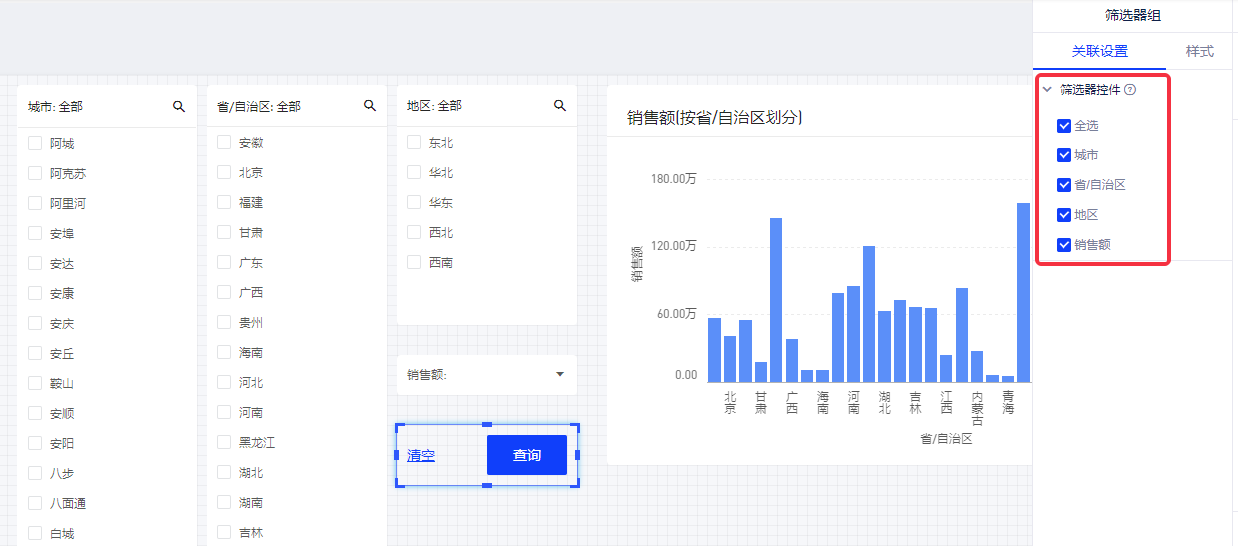The image size is (1238, 546).
Task: Click the search icon in 省/自治区 filter
Action: (x=369, y=106)
